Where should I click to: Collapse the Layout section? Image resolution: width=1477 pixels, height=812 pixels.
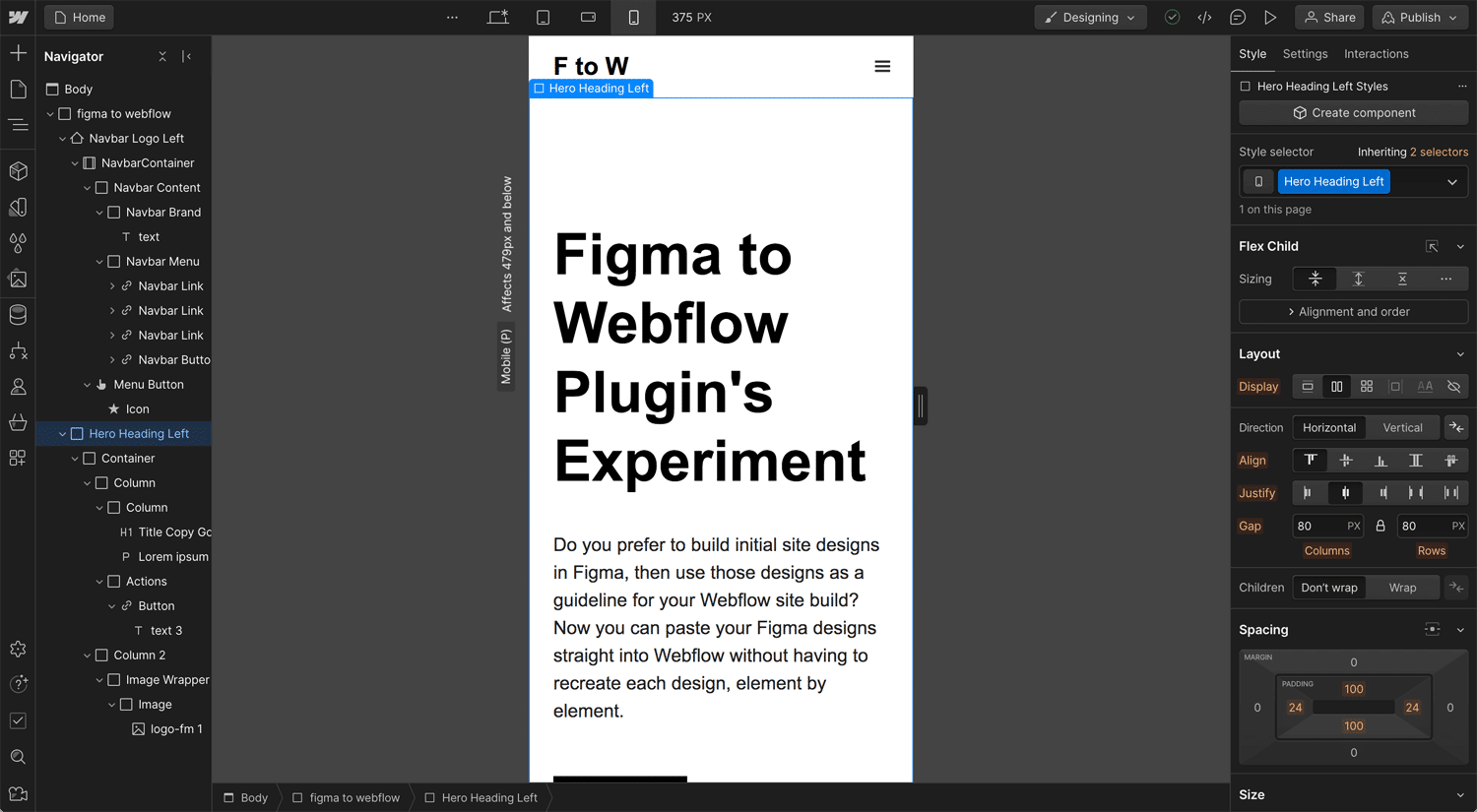(x=1460, y=354)
